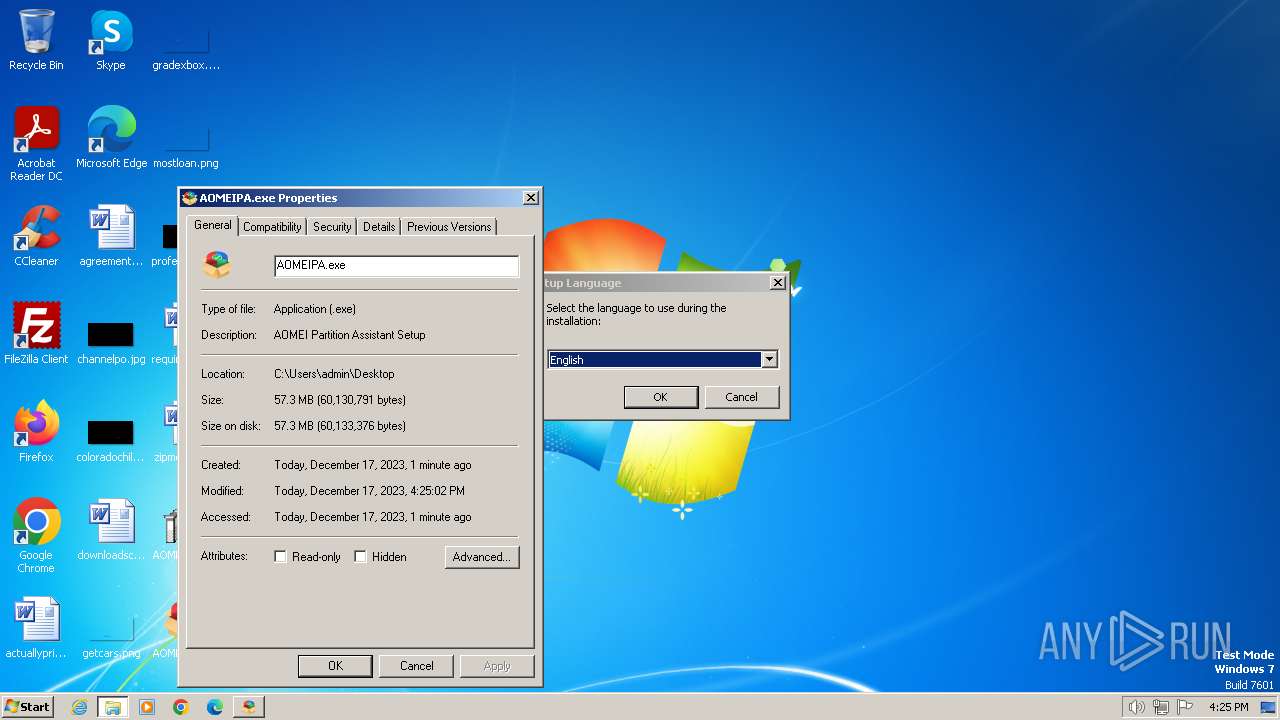
Task: Select the Google Chrome desktop shortcut
Action: coord(36,536)
